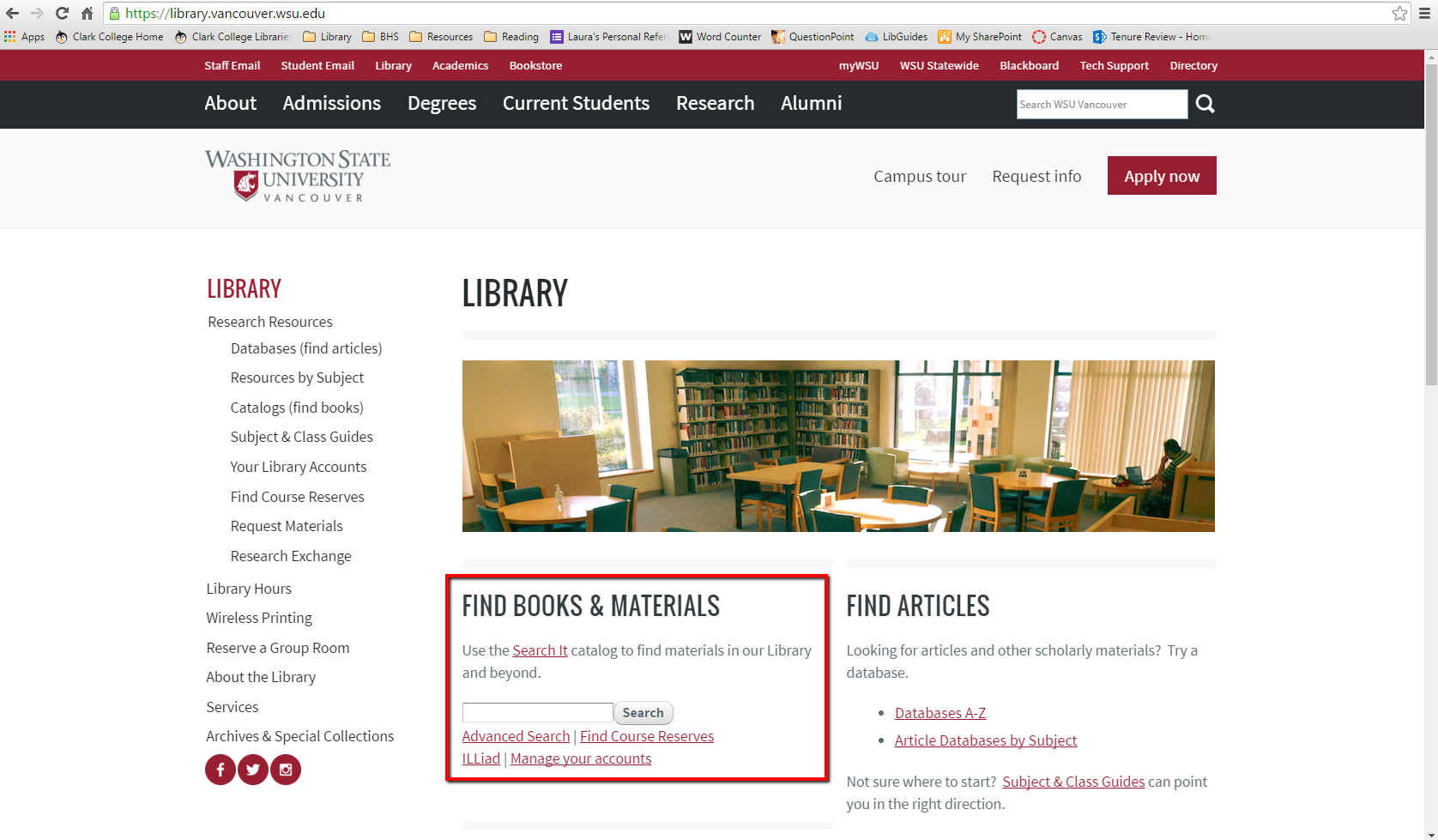Viewport: 1438px width, 840px height.
Task: Toggle the bookmark star for this page
Action: (x=1399, y=13)
